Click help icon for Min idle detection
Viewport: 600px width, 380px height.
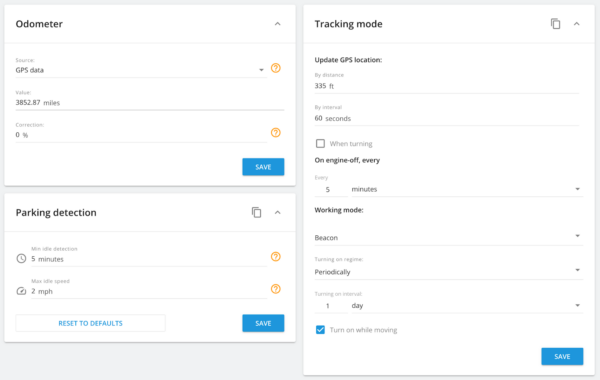276,256
